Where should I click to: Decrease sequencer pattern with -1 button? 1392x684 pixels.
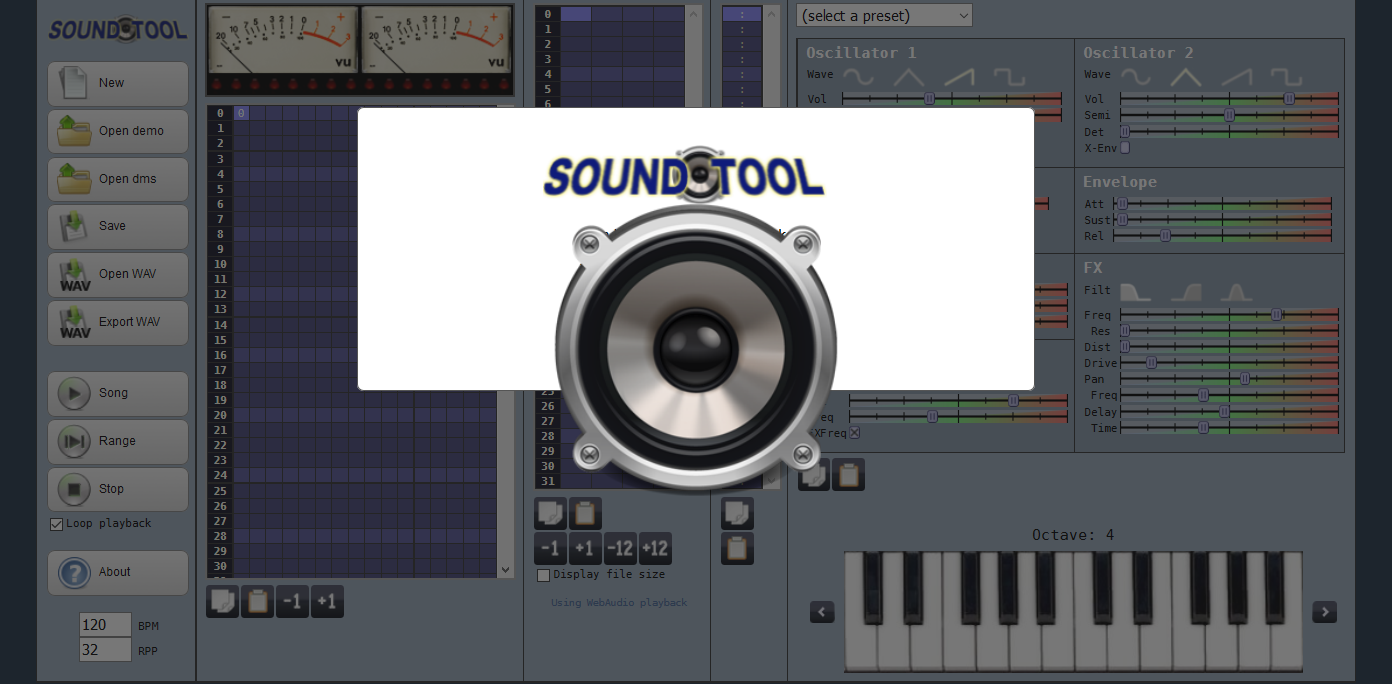pos(292,601)
